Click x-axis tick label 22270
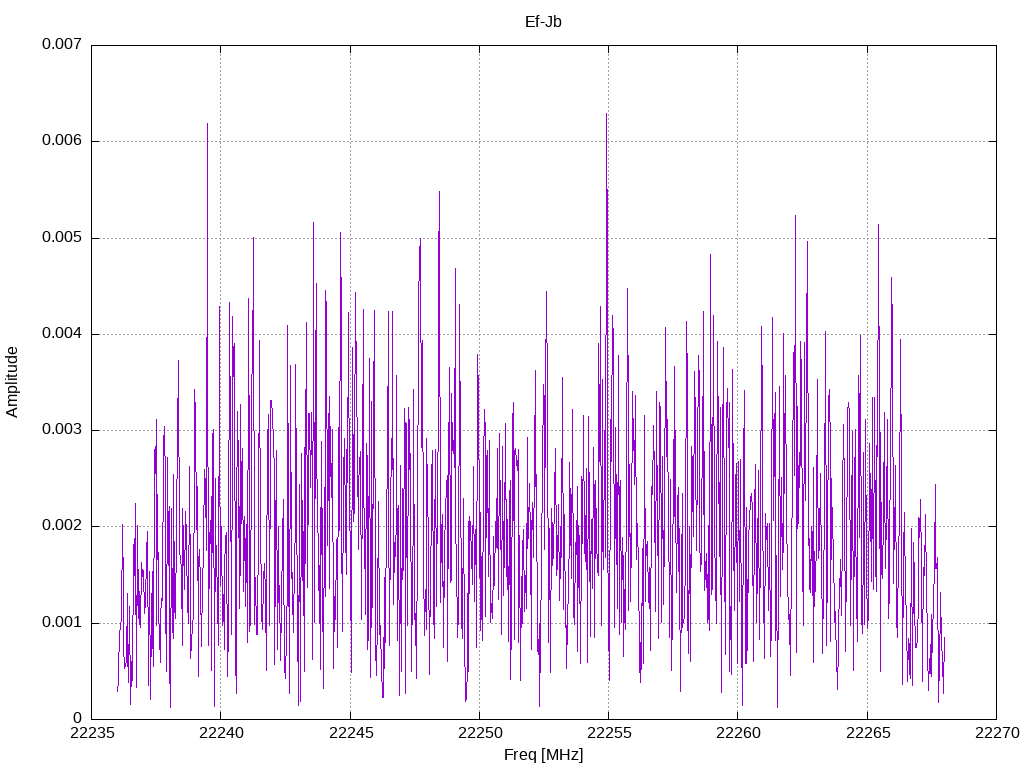 997,733
